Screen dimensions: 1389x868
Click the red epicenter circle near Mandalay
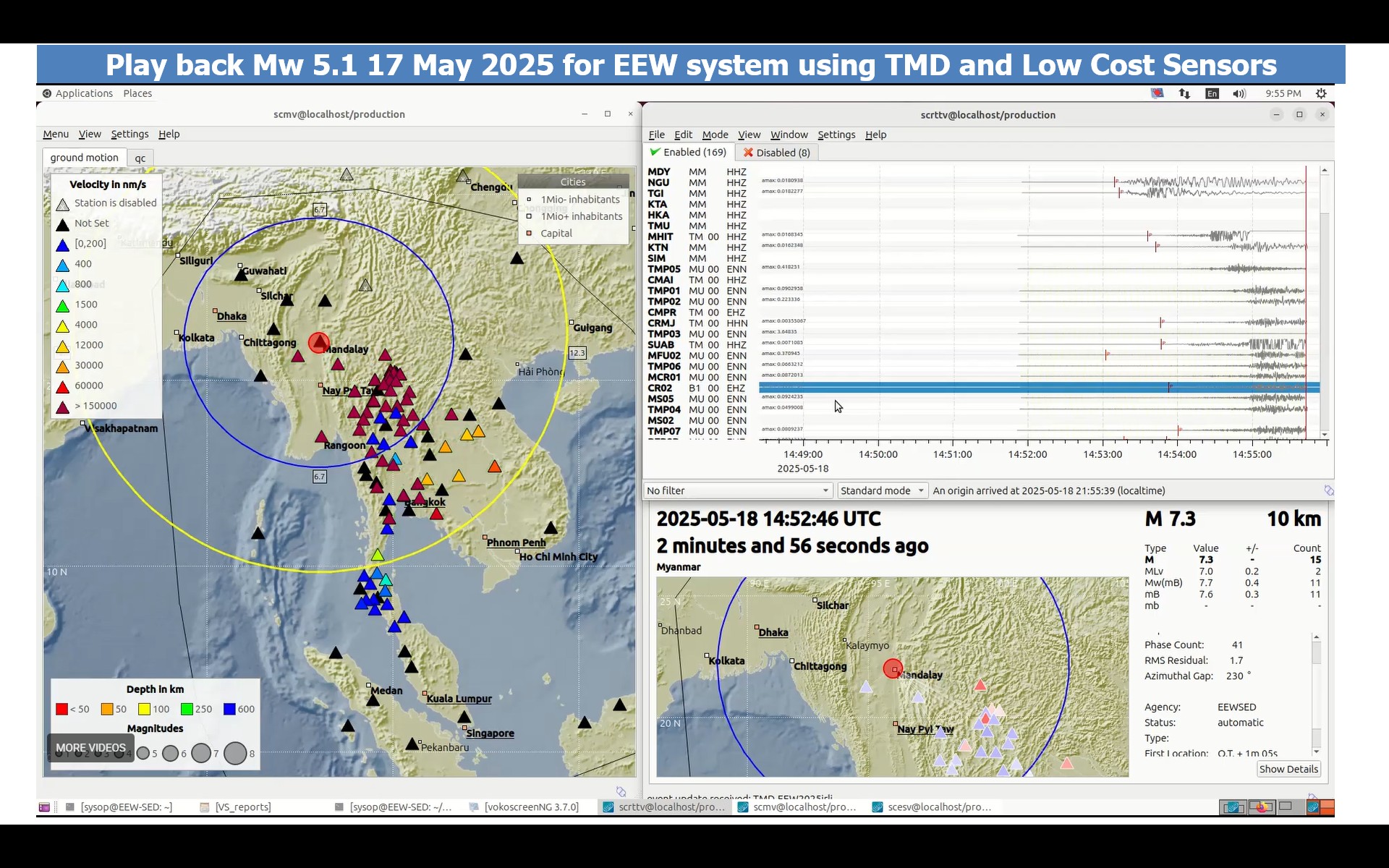[x=319, y=343]
